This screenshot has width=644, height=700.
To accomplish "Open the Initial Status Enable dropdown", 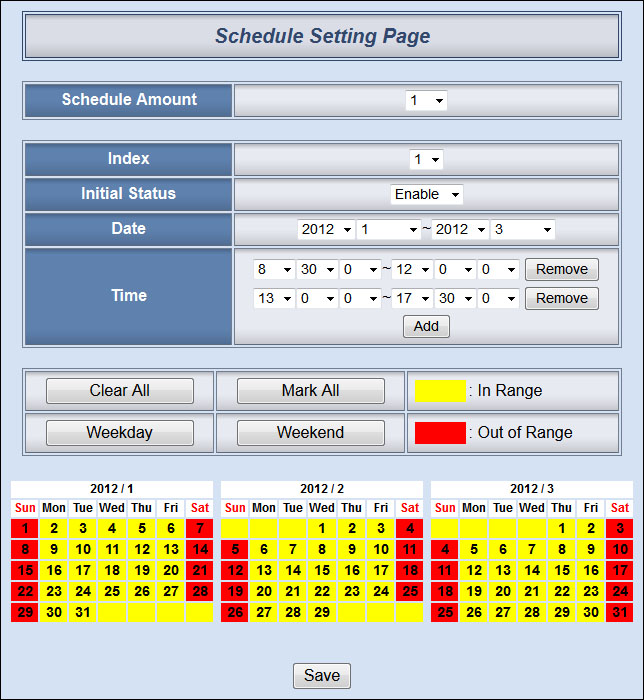I will [426, 194].
